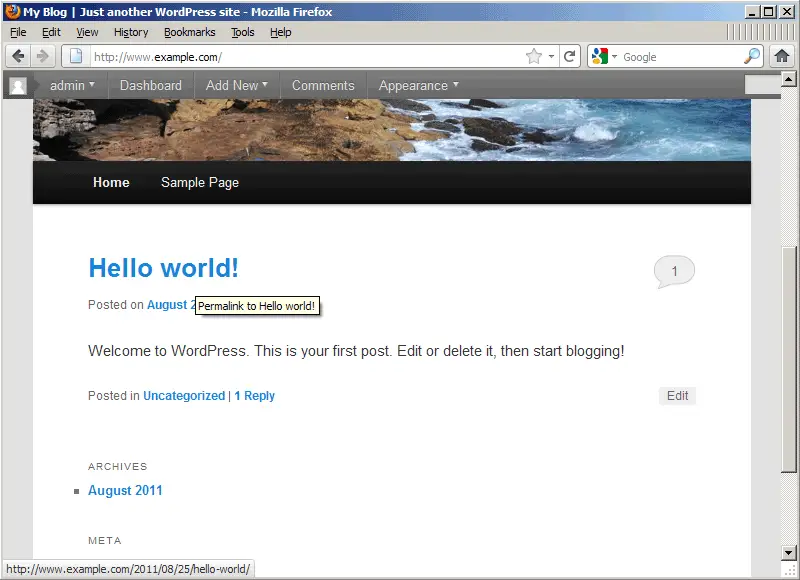Open the Edit menu
This screenshot has width=800, height=580.
pos(51,32)
